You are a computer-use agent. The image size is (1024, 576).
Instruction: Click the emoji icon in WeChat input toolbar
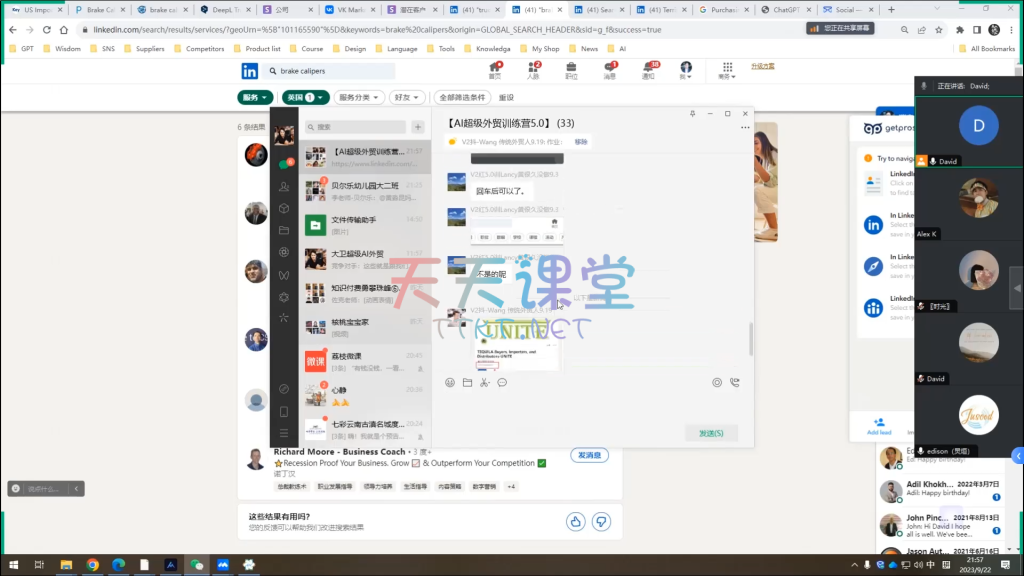[x=450, y=382]
